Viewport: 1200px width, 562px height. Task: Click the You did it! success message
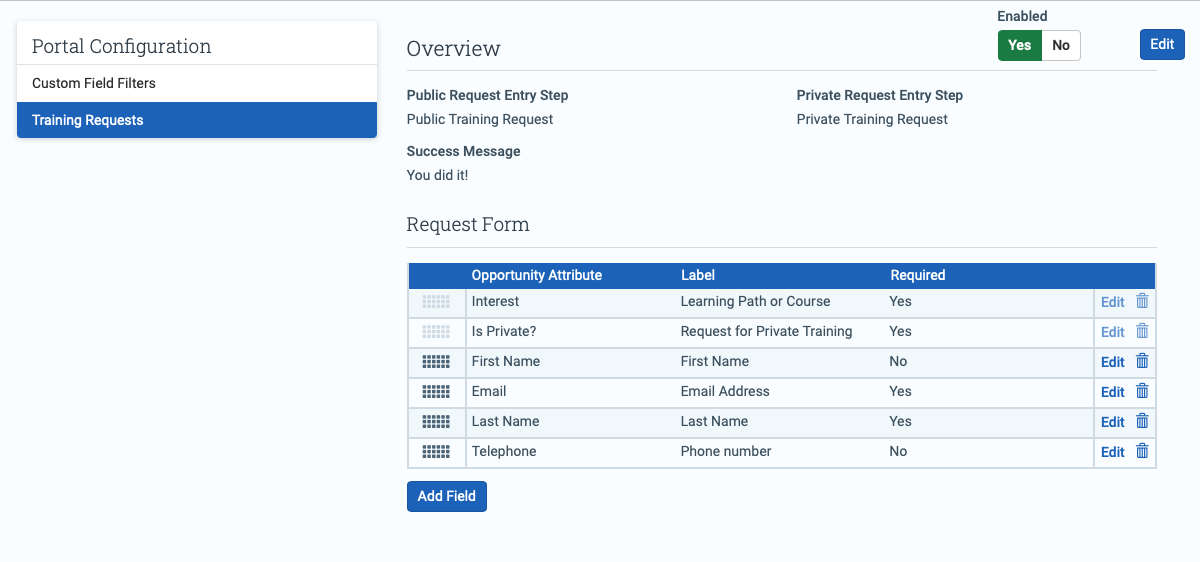[437, 175]
